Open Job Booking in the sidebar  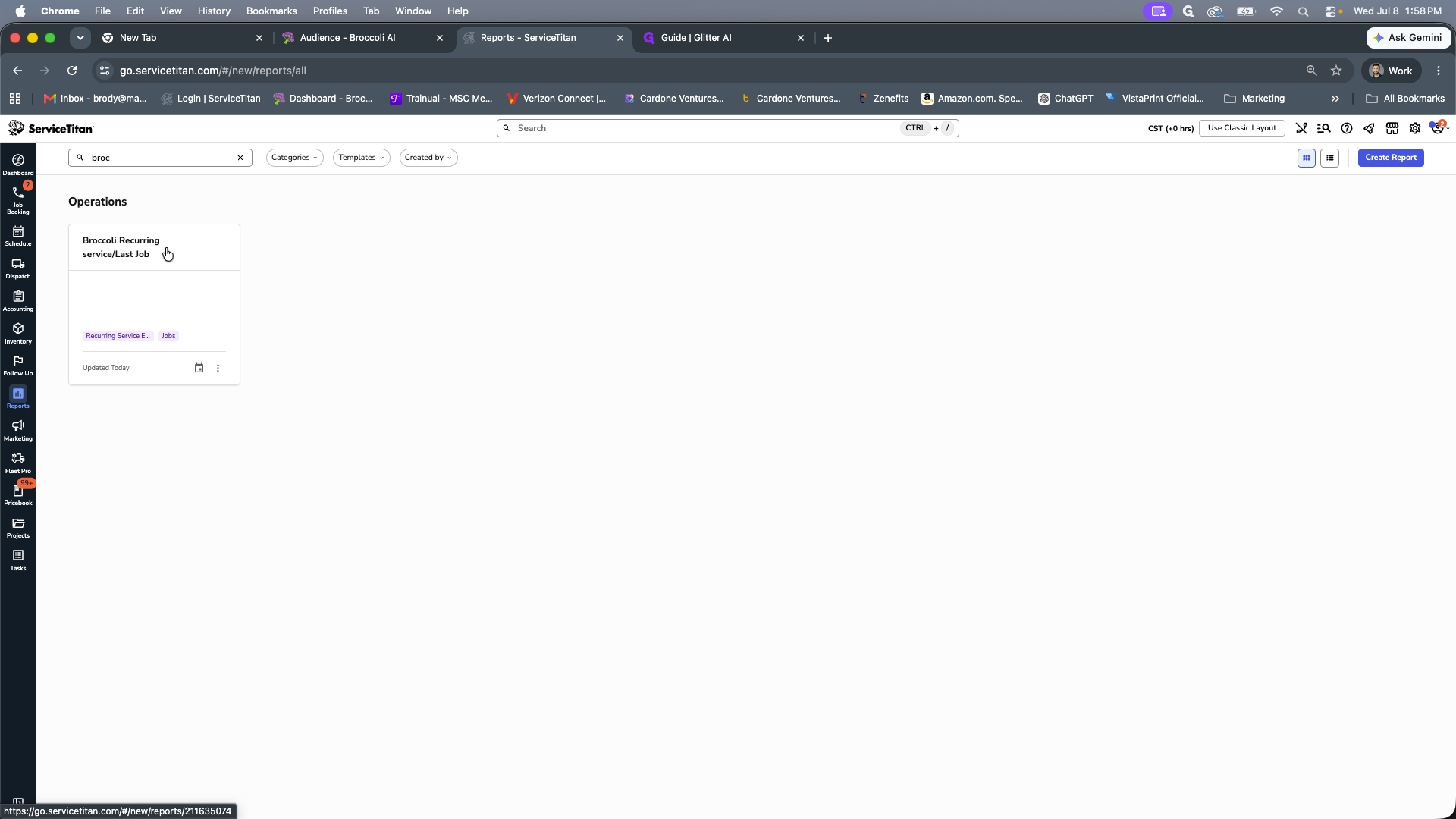click(x=18, y=200)
